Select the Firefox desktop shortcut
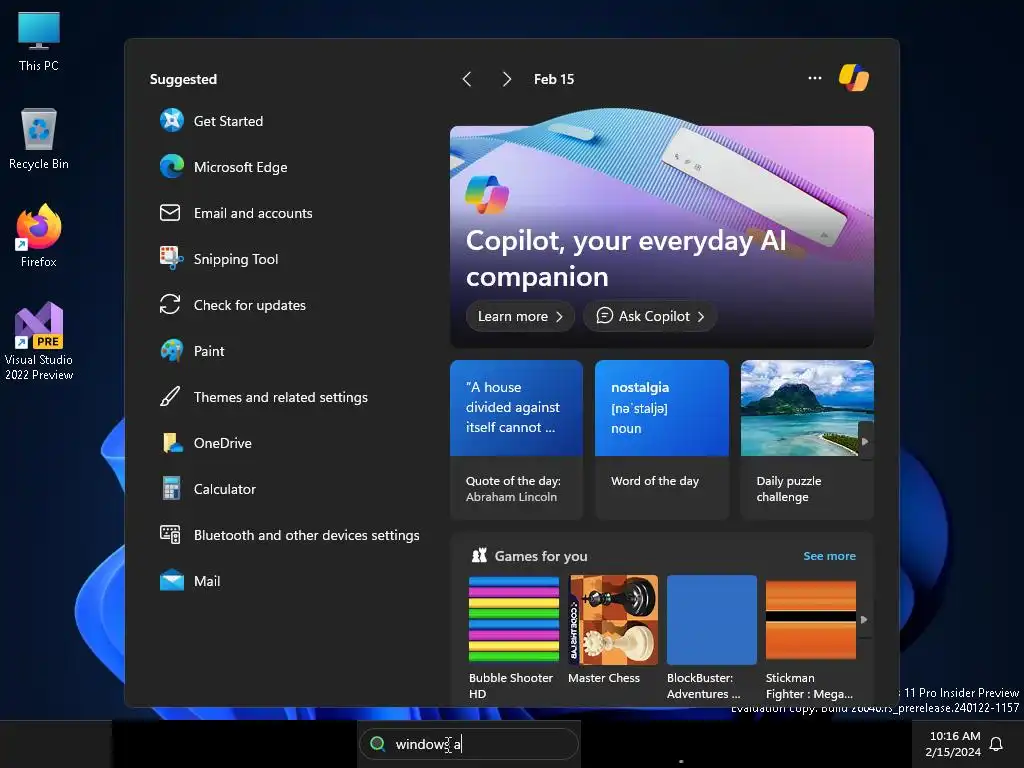 pos(39,236)
